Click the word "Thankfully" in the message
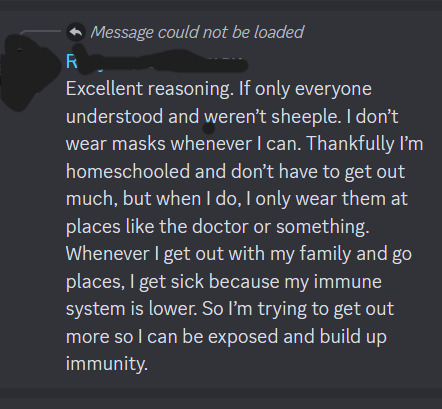The image size is (442, 409). 350,144
